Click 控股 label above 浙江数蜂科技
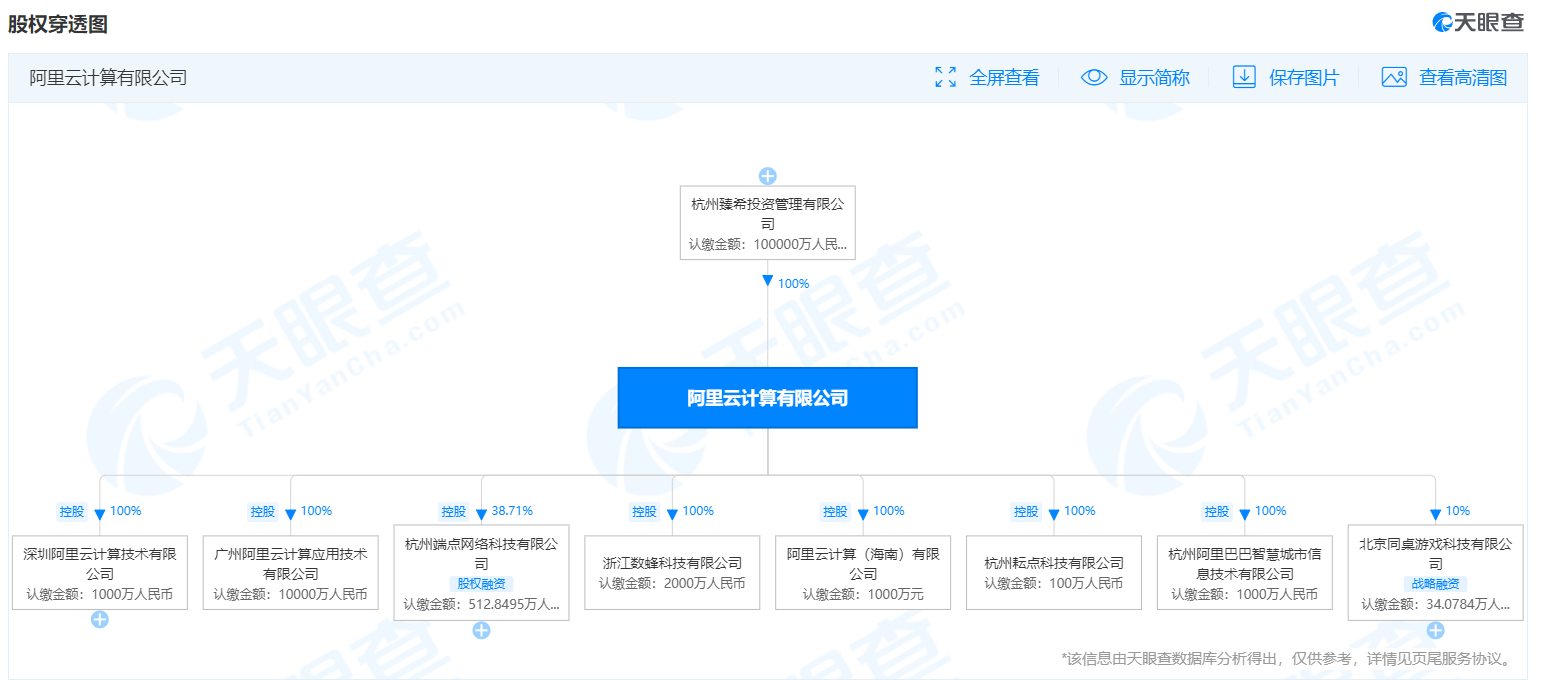 644,511
